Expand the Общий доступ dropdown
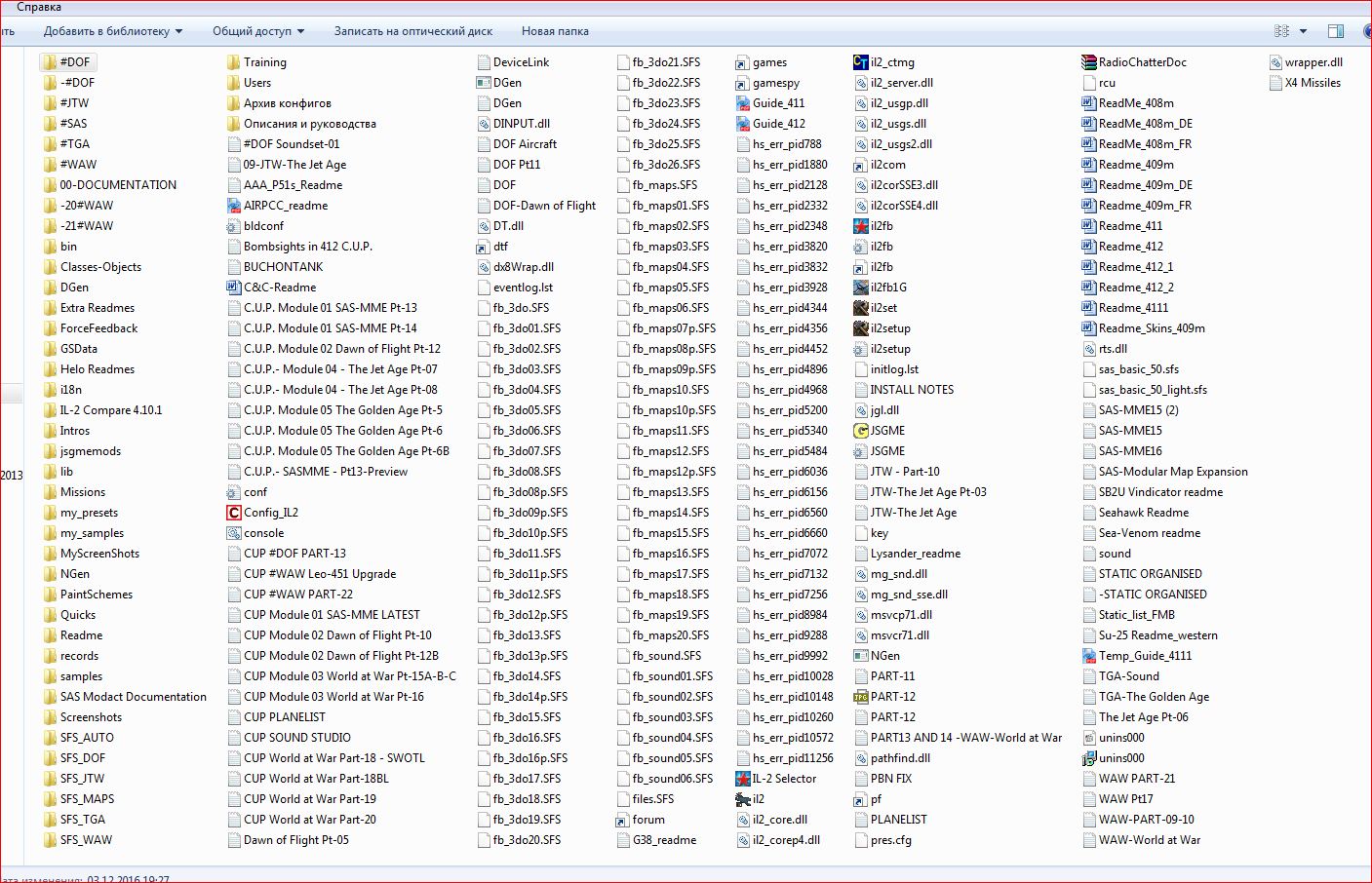This screenshot has height=883, width=1372. [x=258, y=31]
